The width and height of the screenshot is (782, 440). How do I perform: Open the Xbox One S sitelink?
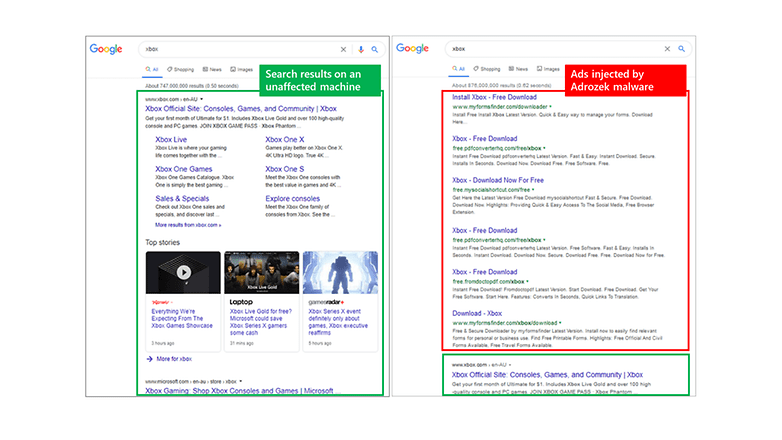(285, 169)
